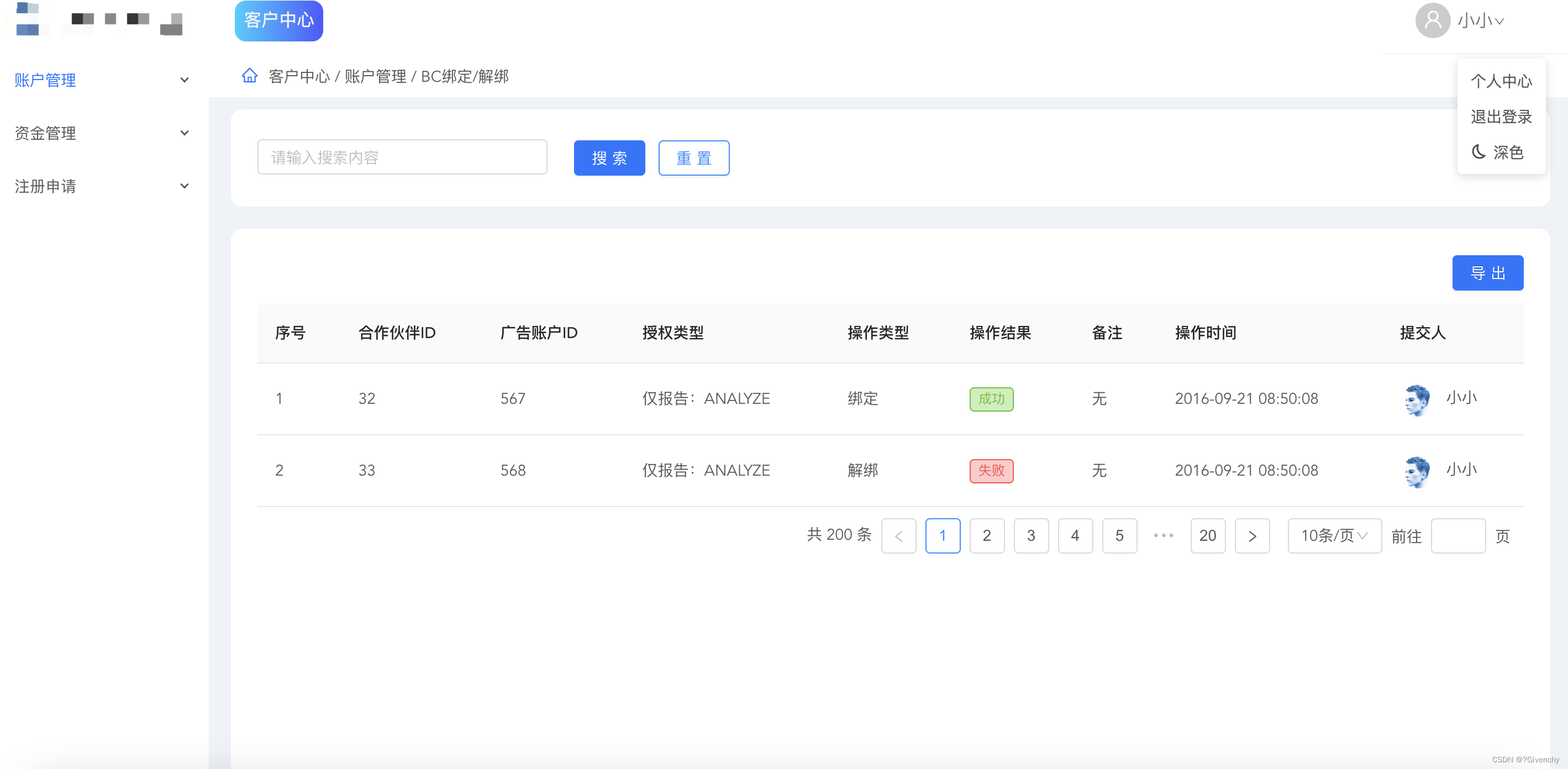
Task: Click 仅报告：ANALYZE cell in row 1
Action: tap(706, 399)
